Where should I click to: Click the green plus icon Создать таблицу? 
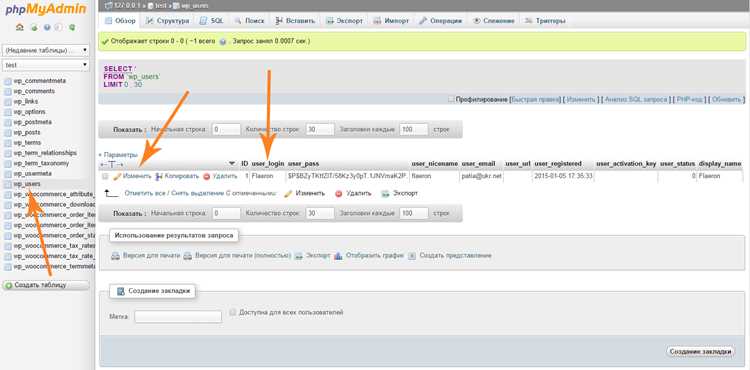click(8, 285)
